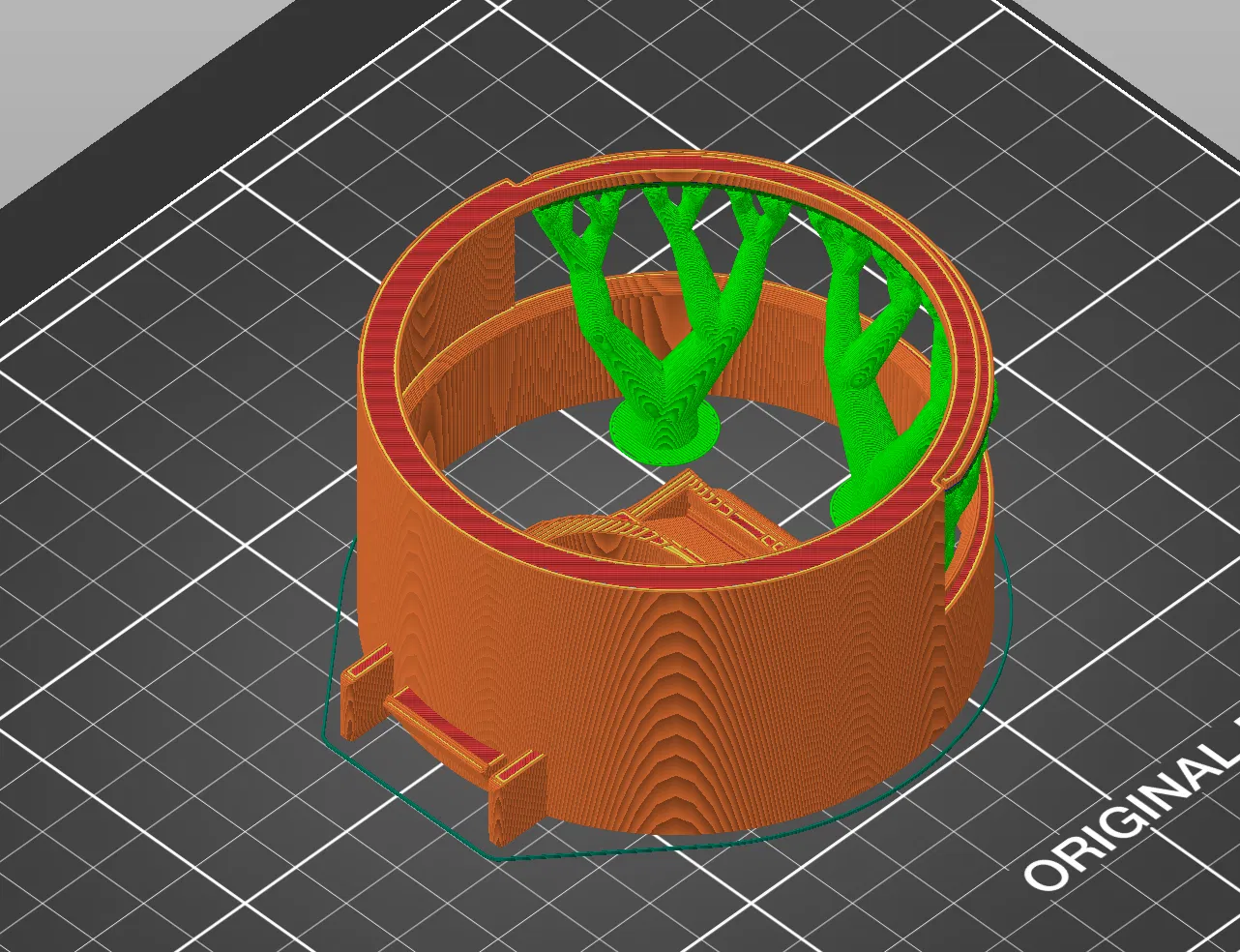The image size is (1240, 952).
Task: Click the small orange bracket at model base
Action: click(x=443, y=740)
